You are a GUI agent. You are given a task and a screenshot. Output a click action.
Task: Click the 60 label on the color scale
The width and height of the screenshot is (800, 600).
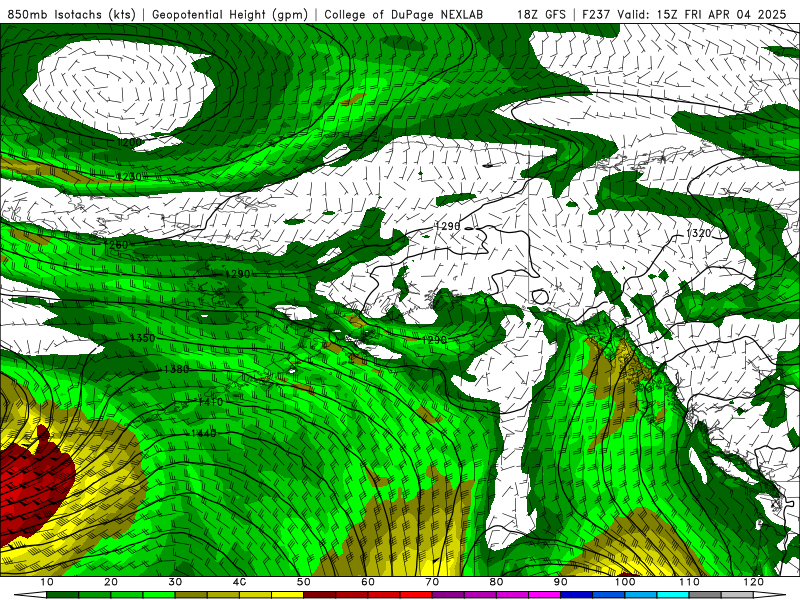click(368, 582)
